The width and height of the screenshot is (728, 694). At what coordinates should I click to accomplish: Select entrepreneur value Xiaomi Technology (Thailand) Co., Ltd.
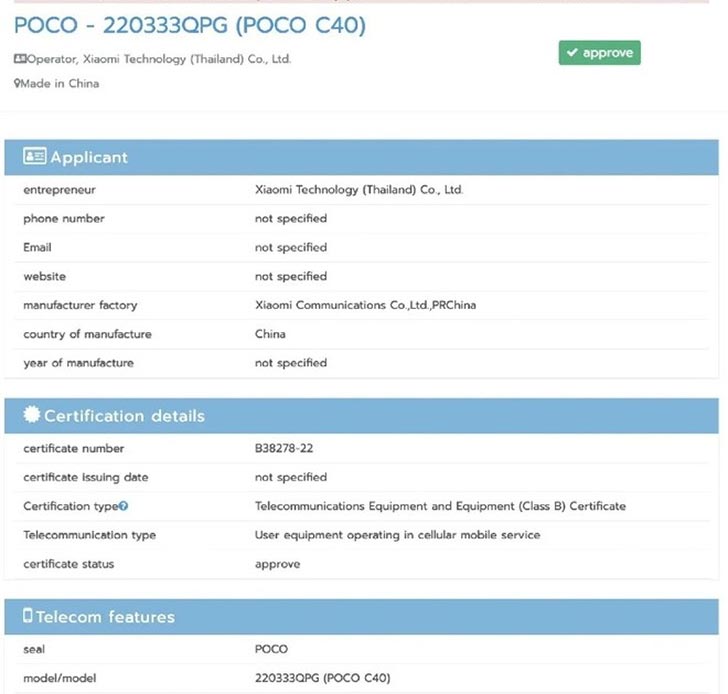(x=359, y=190)
